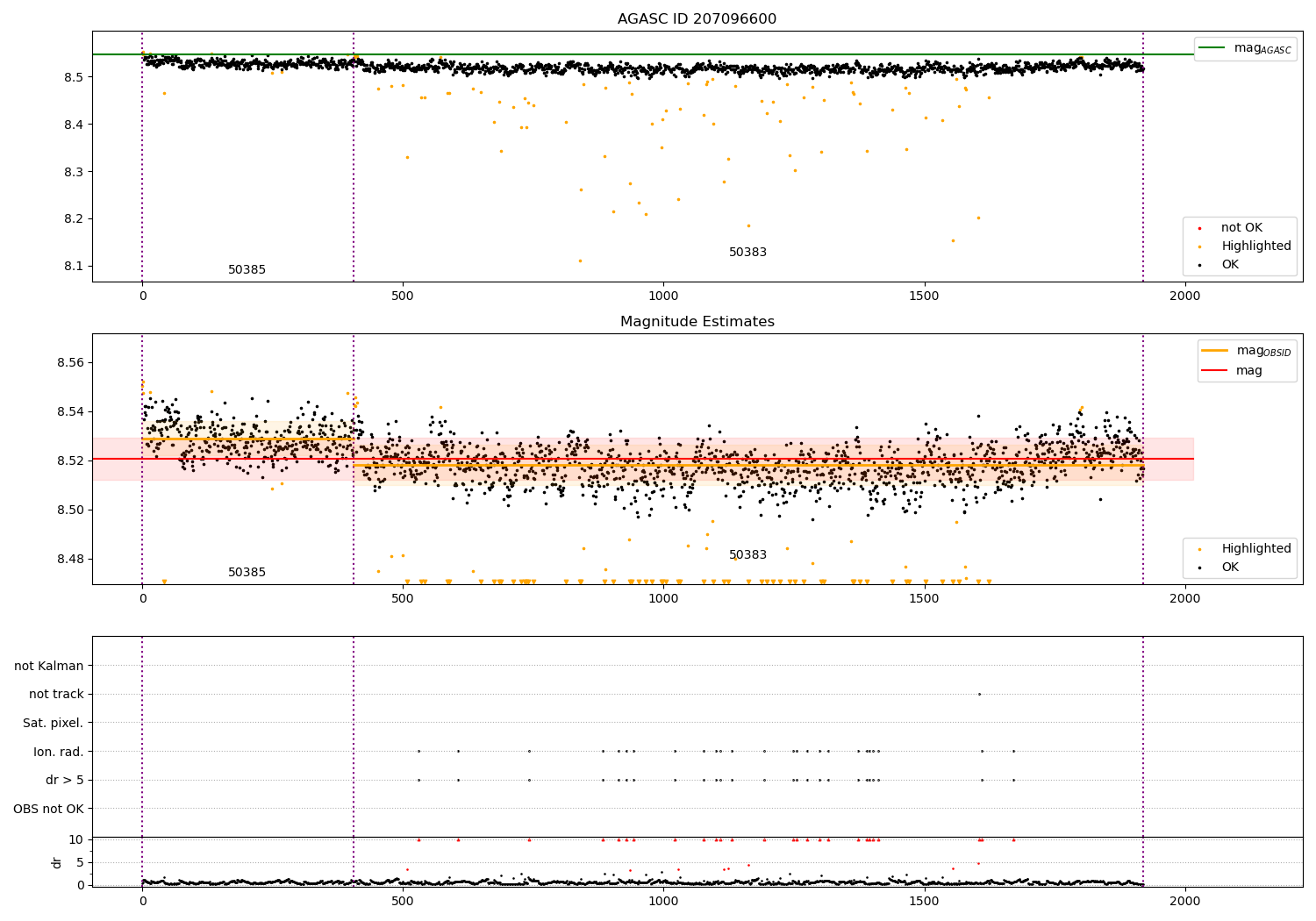Click 'Highlighted' in the top plot legend

[1255, 246]
